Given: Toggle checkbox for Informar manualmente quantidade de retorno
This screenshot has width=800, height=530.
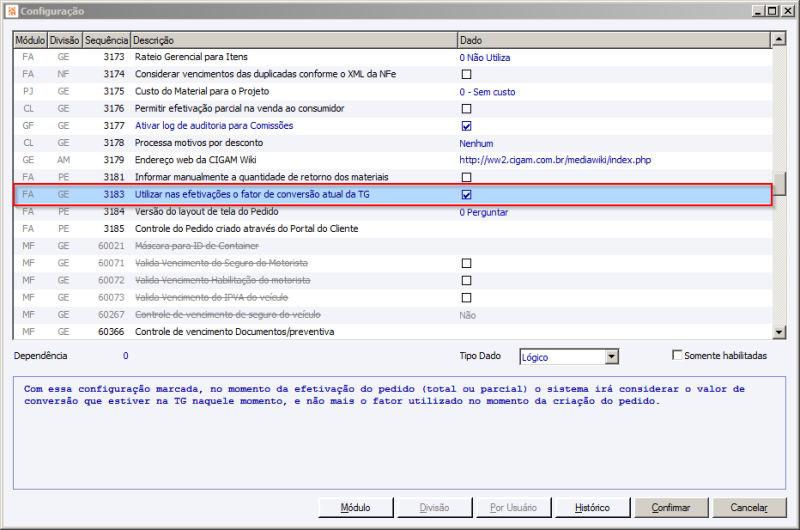Looking at the screenshot, I should pos(466,178).
